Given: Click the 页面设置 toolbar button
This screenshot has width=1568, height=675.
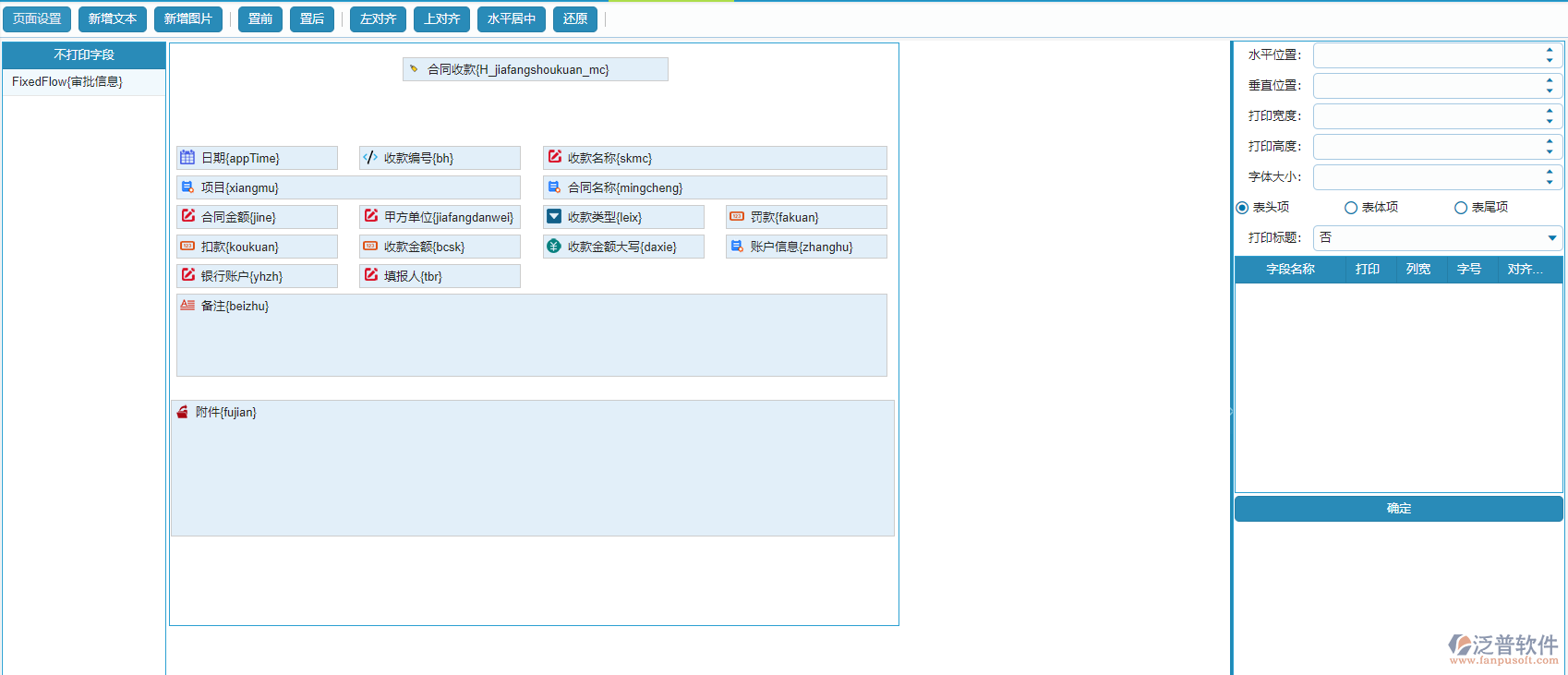Looking at the screenshot, I should point(37,19).
